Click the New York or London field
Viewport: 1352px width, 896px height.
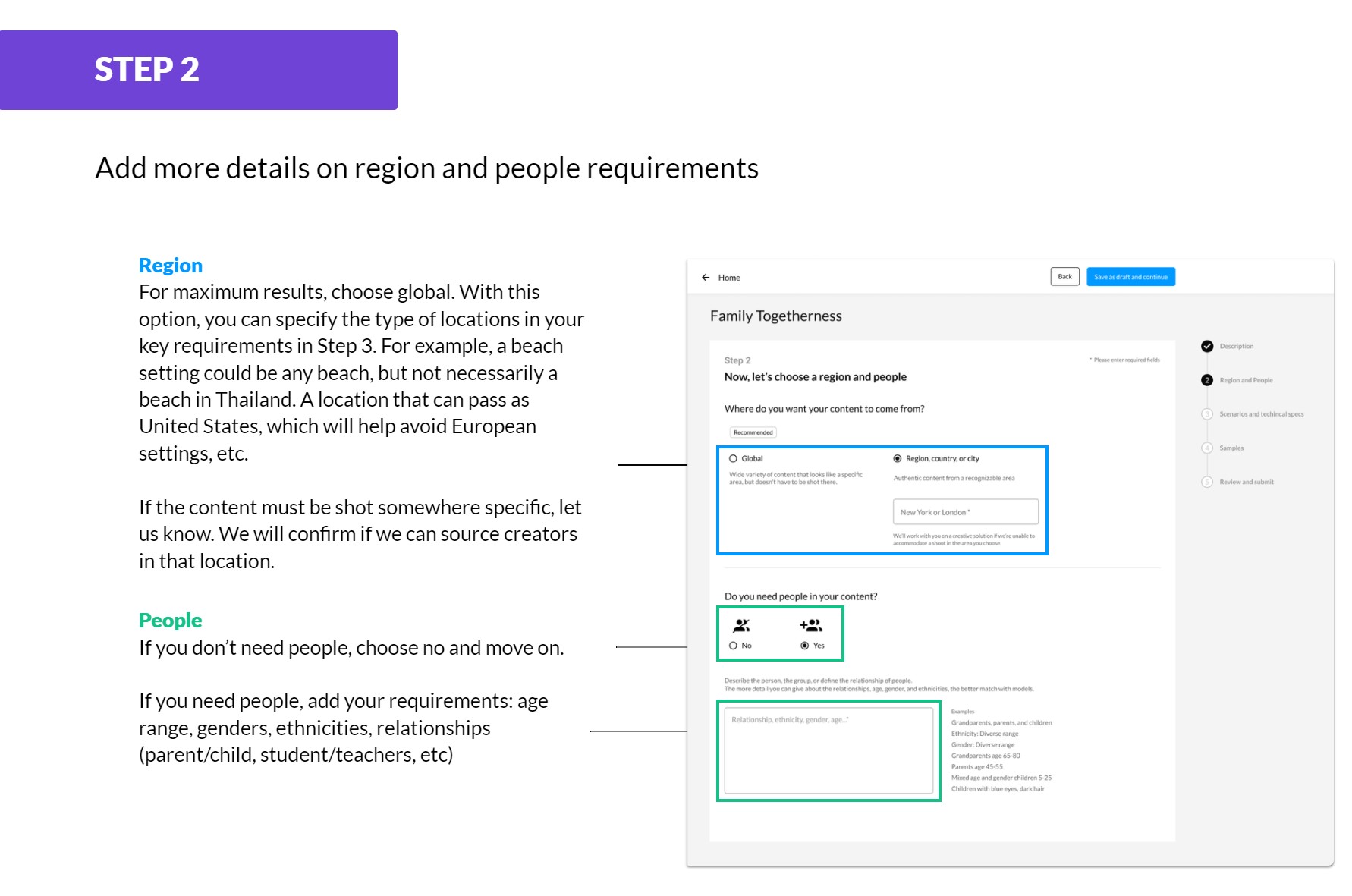[965, 512]
